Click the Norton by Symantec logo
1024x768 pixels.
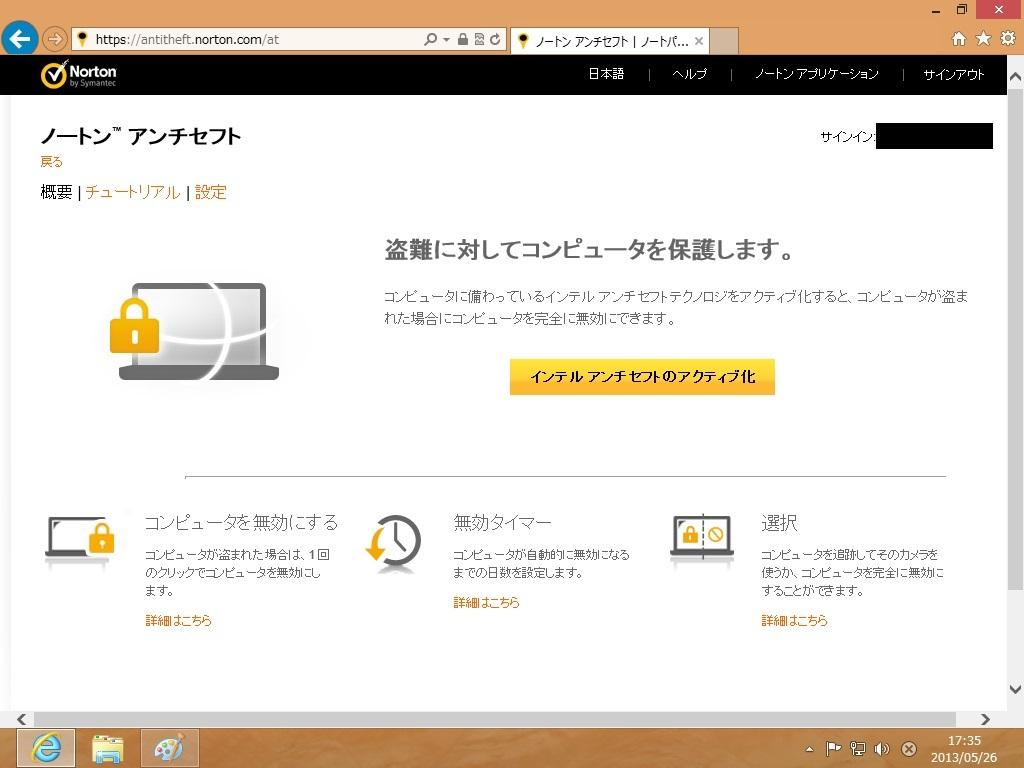tap(78, 75)
